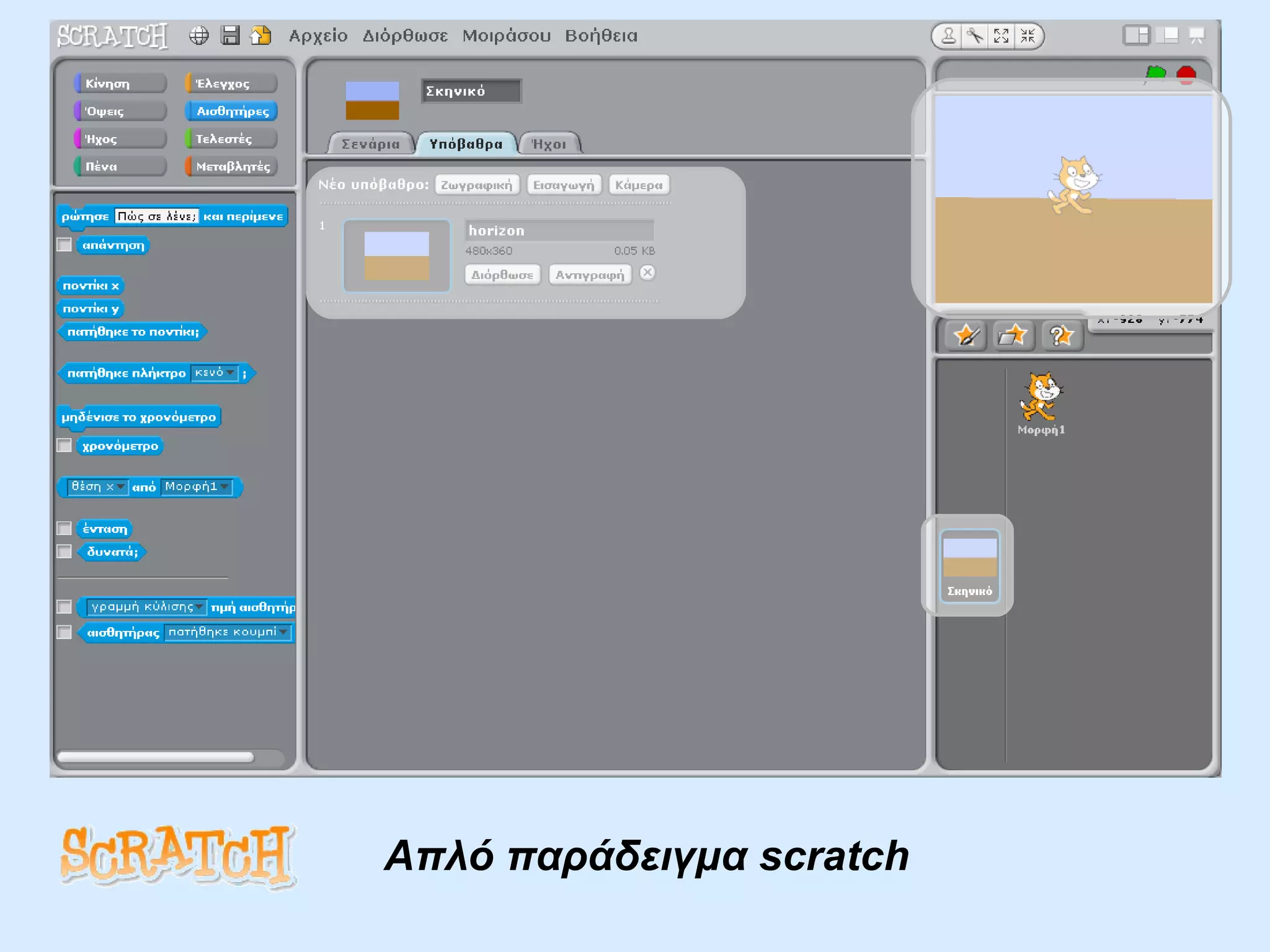Toggle the γραμμή κύλισης sensor value checkbox
The width and height of the screenshot is (1270, 952).
coord(64,607)
